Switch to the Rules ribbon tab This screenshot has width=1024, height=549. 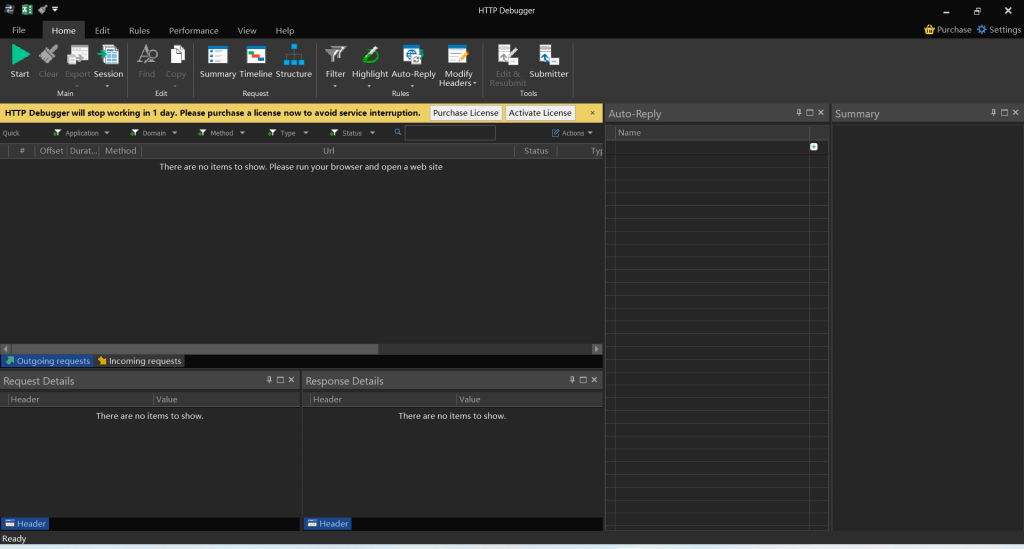coord(139,30)
